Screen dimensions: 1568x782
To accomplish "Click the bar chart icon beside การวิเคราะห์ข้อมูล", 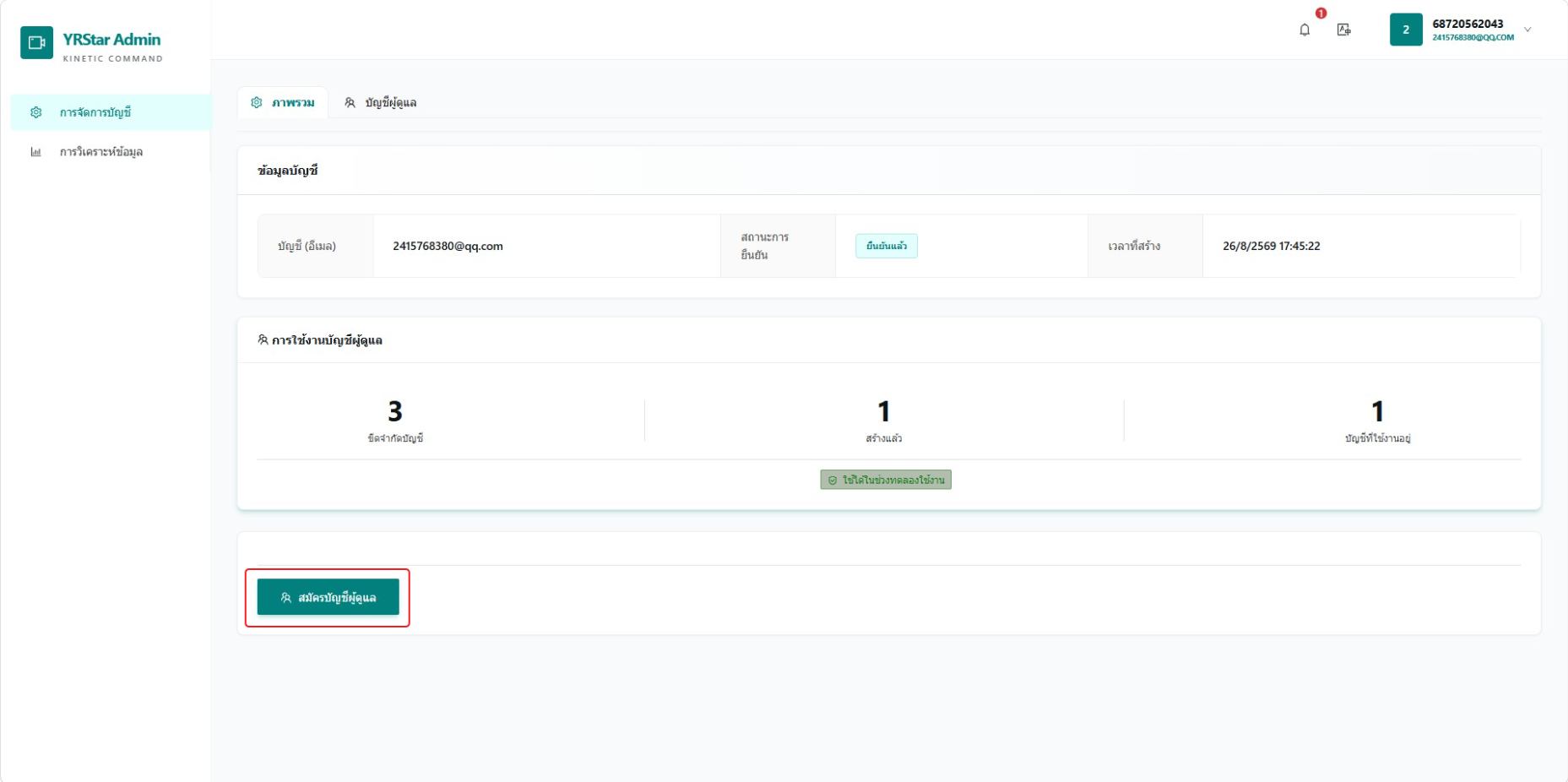I will click(36, 152).
